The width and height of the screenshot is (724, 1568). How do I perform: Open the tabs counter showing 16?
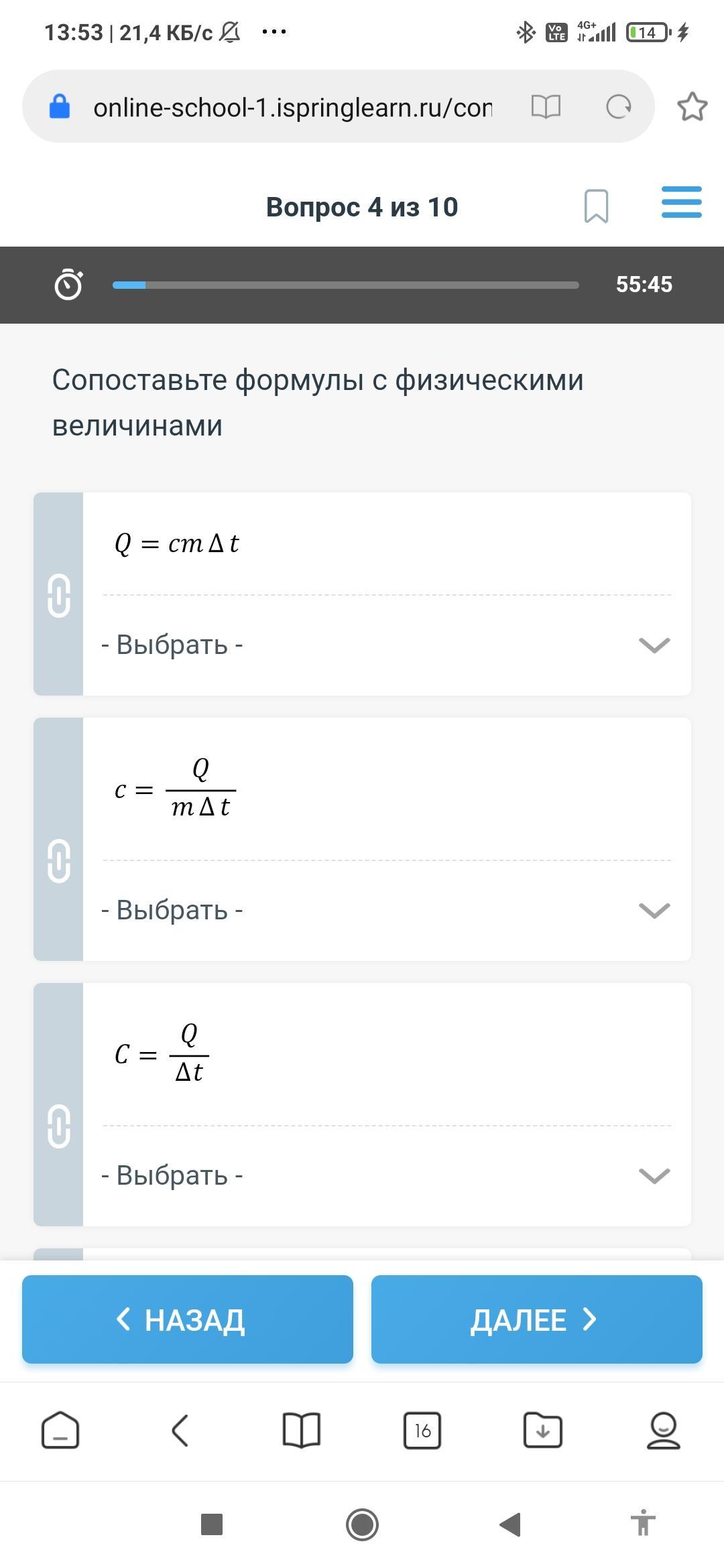pos(422,1431)
